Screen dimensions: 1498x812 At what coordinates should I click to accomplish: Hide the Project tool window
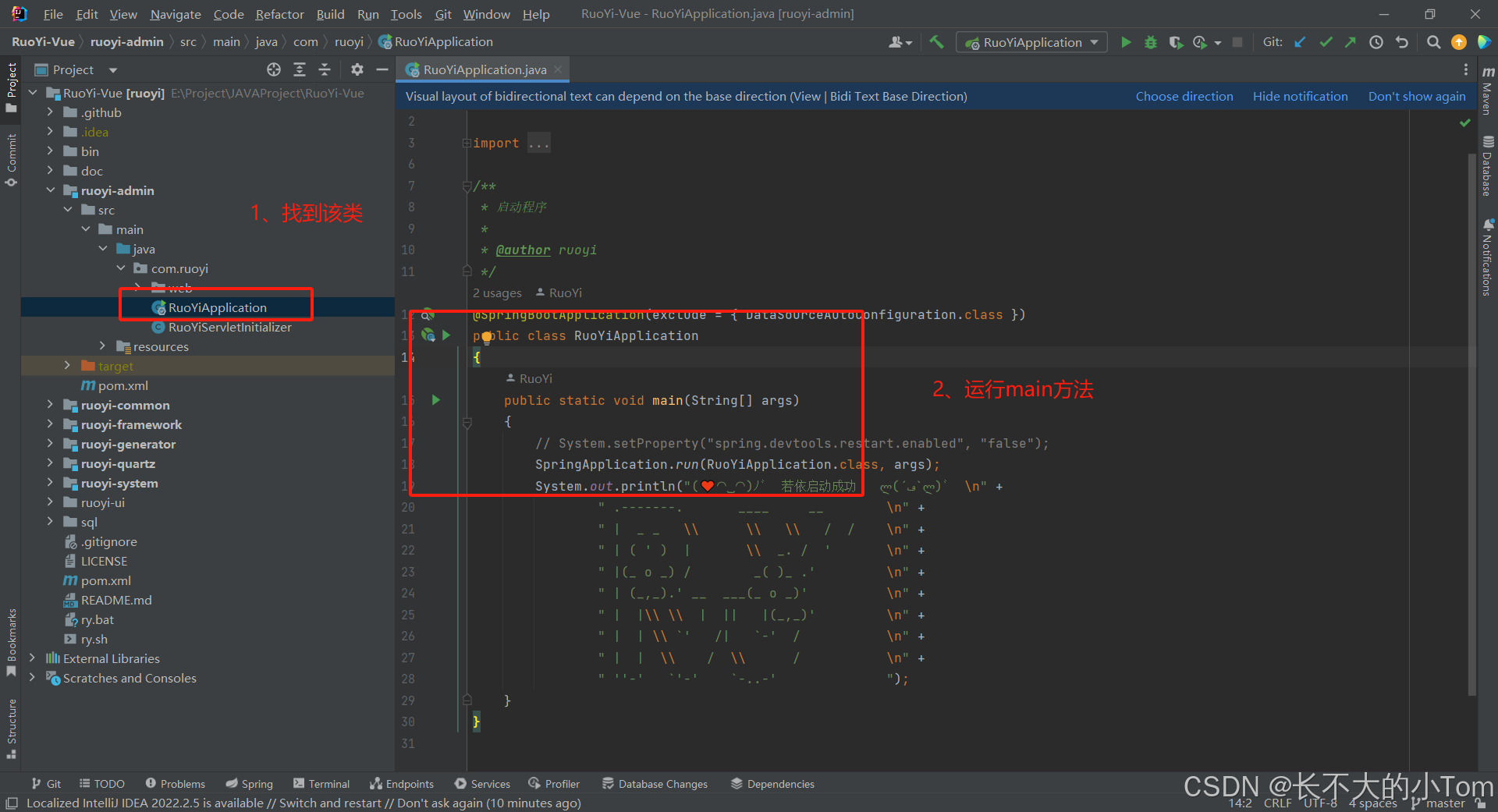tap(382, 69)
